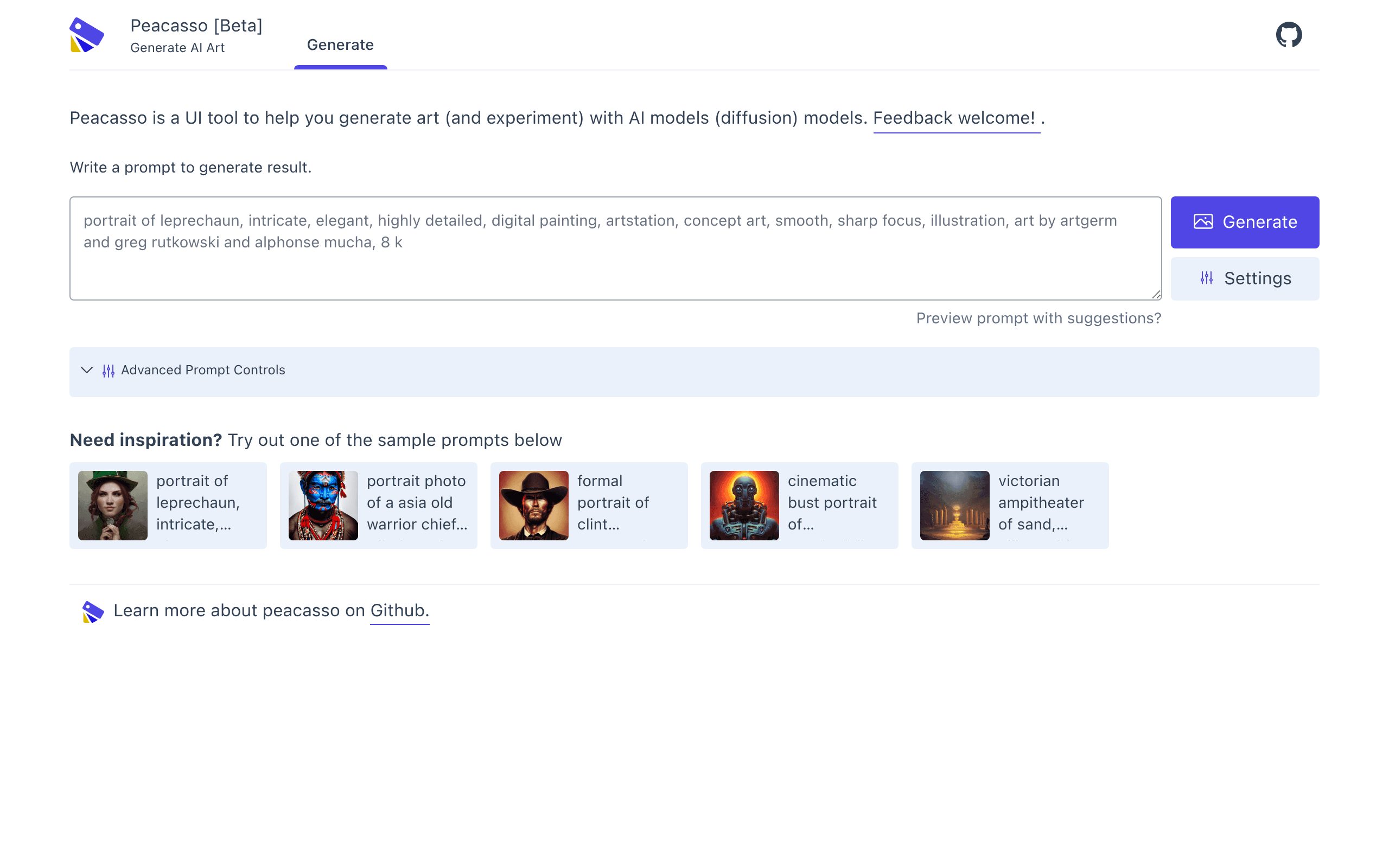Follow the Feedback welcome! link
The image size is (1389, 868).
956,118
